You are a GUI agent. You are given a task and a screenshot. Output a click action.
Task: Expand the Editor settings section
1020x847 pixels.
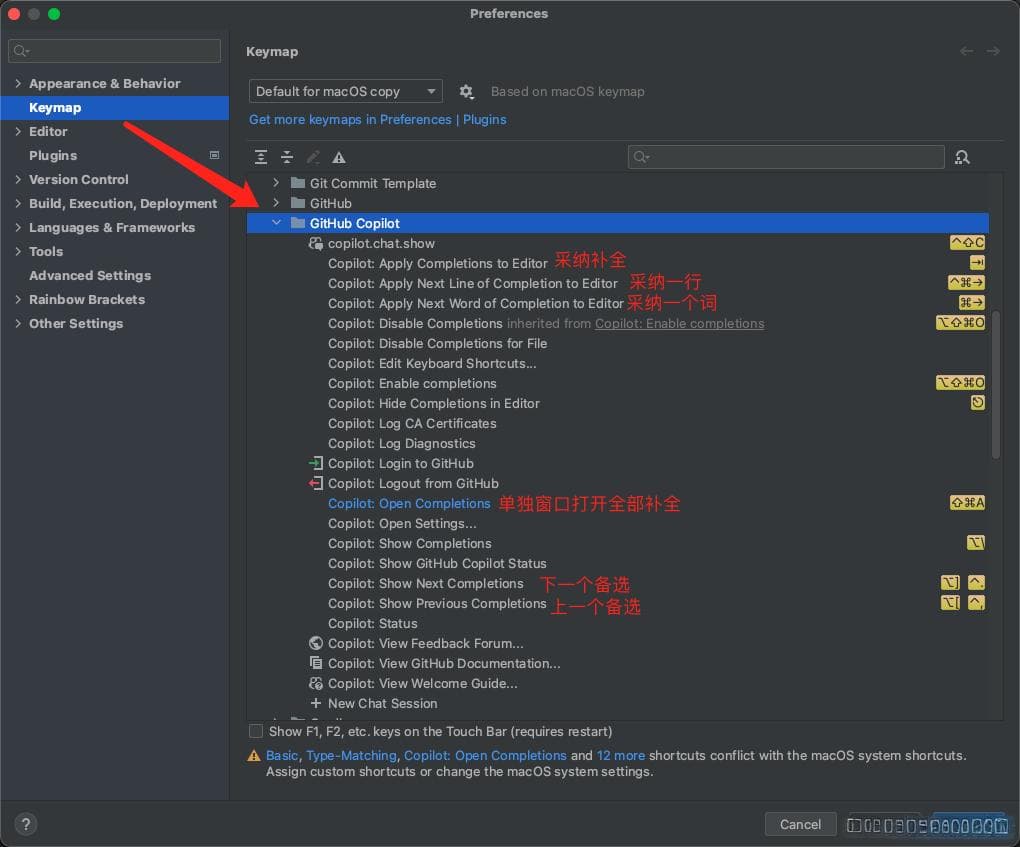(18, 131)
